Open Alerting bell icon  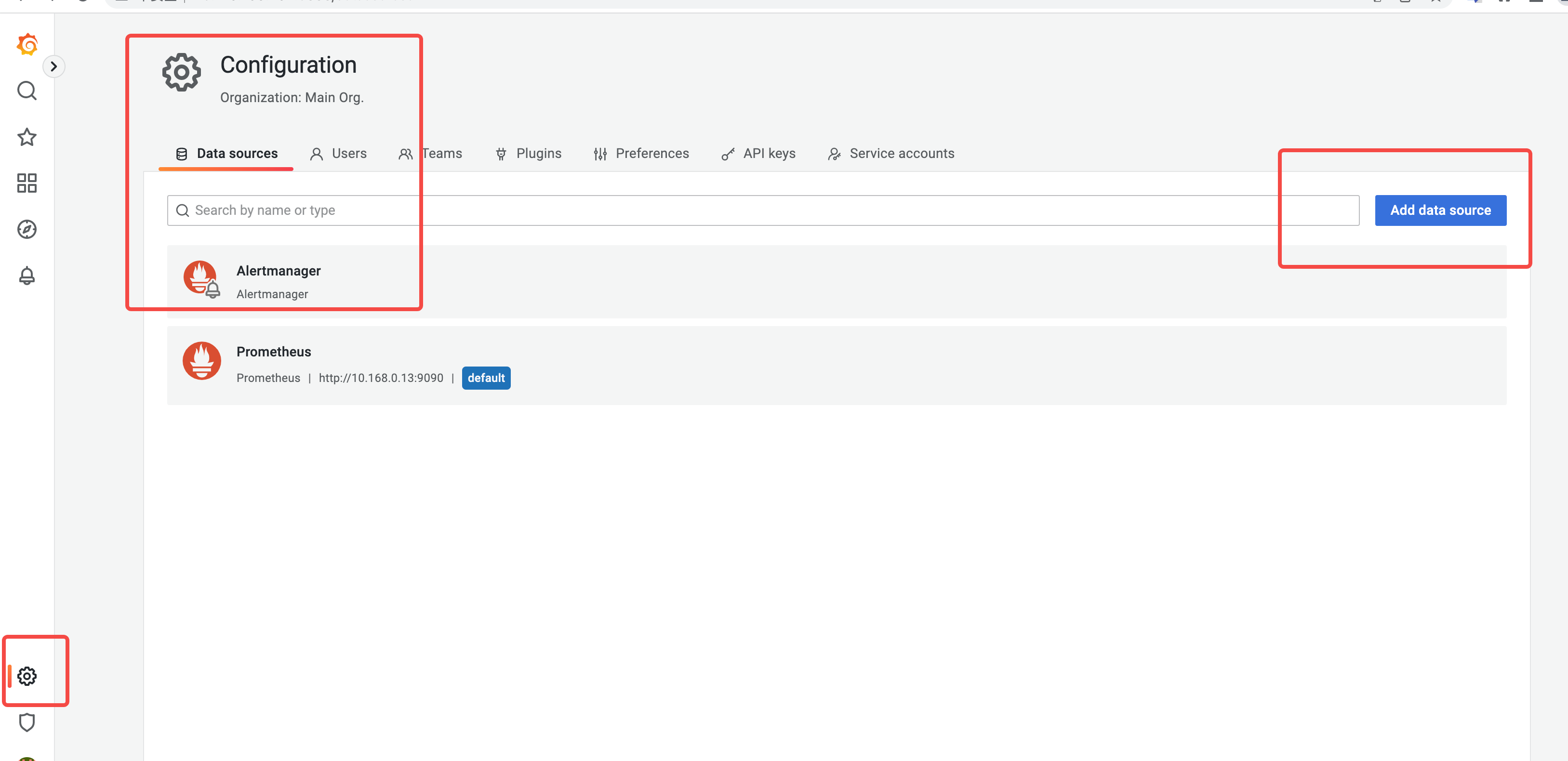point(27,276)
